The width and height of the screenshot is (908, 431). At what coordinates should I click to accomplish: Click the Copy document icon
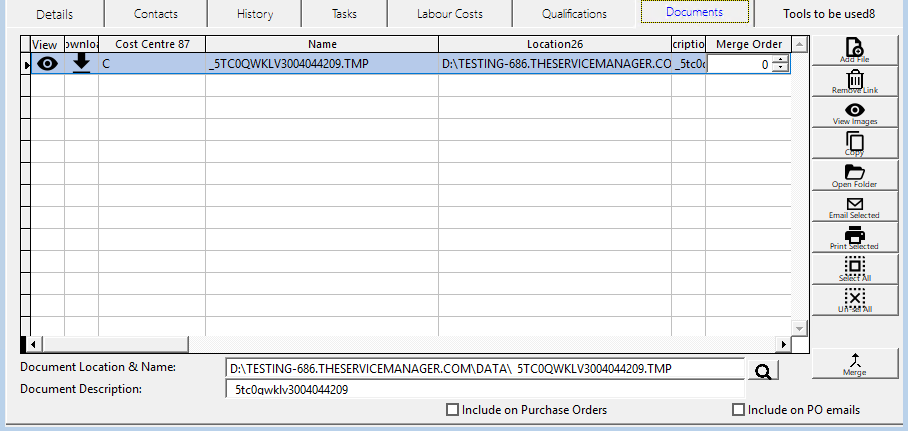coord(854,143)
